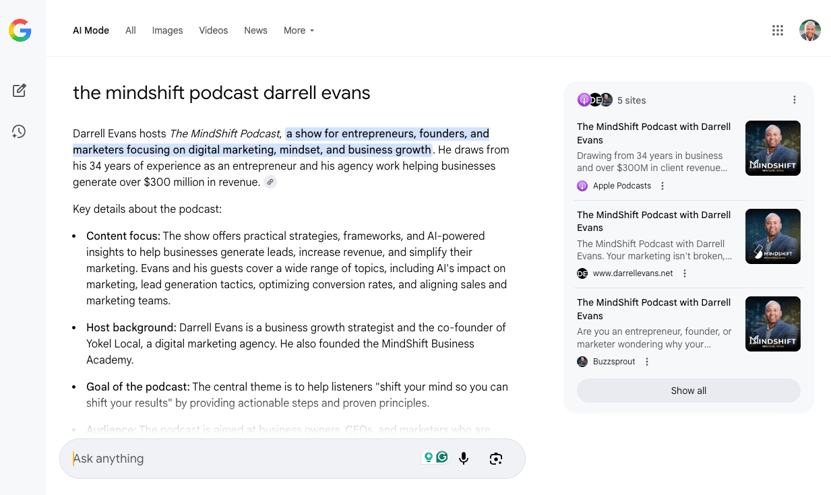This screenshot has width=831, height=495.
Task: Switch to the All results tab
Action: 130,31
